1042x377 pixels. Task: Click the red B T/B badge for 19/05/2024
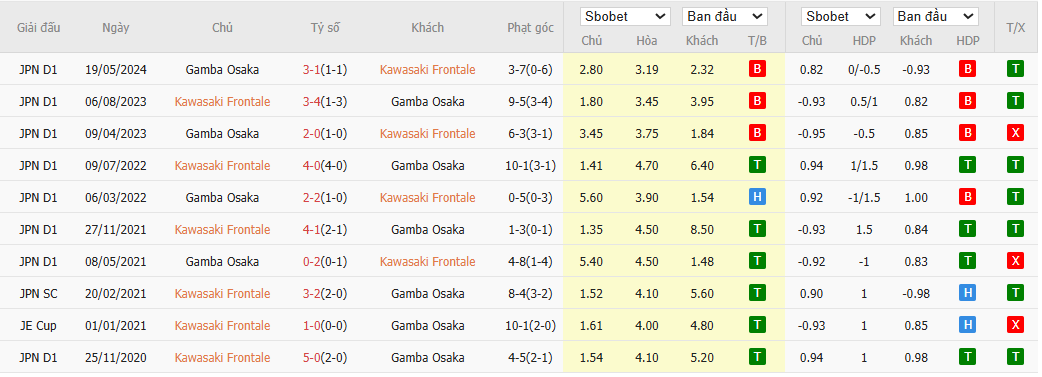(x=757, y=69)
